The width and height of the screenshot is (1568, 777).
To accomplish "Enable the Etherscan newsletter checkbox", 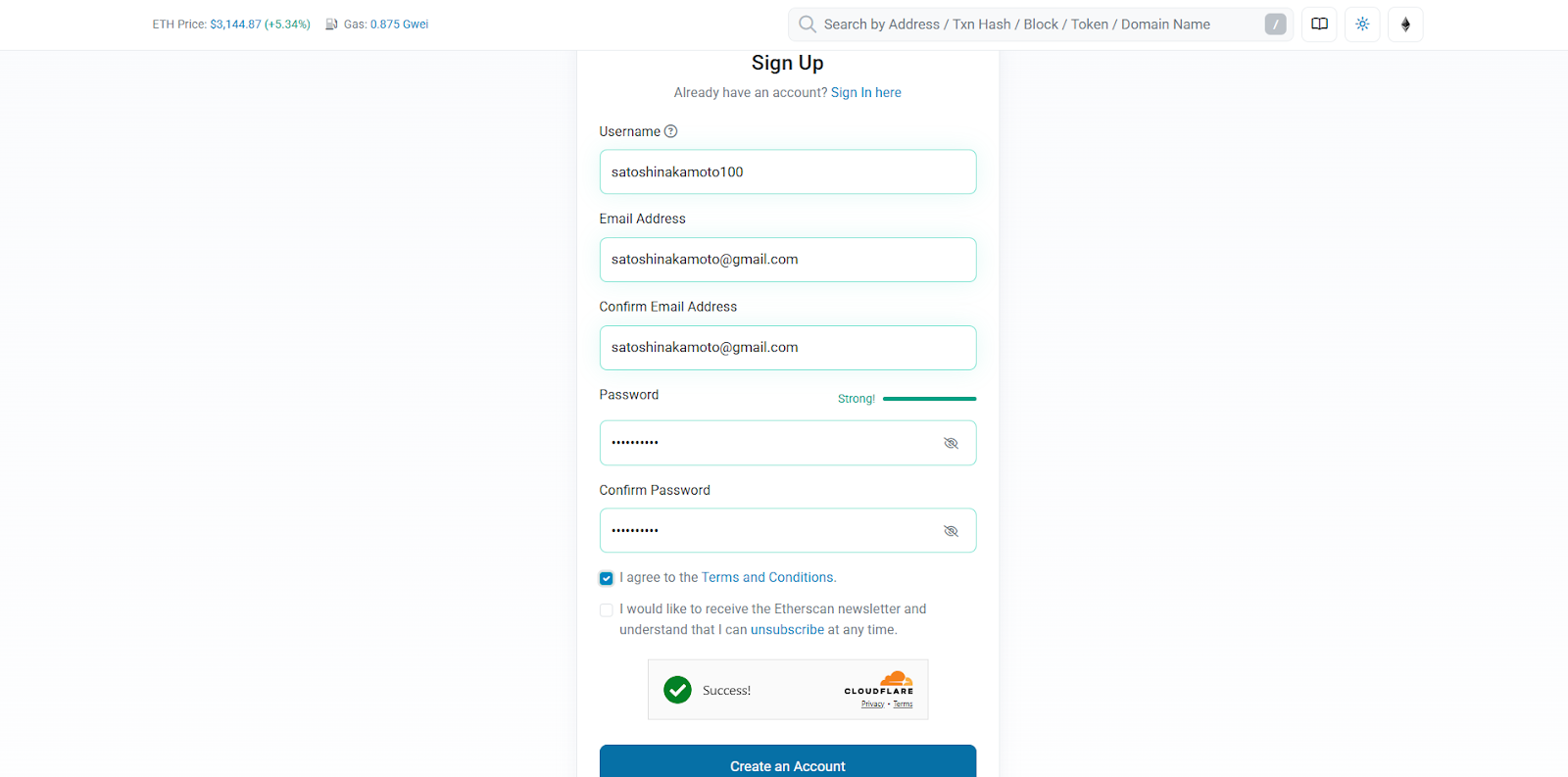I will point(607,609).
